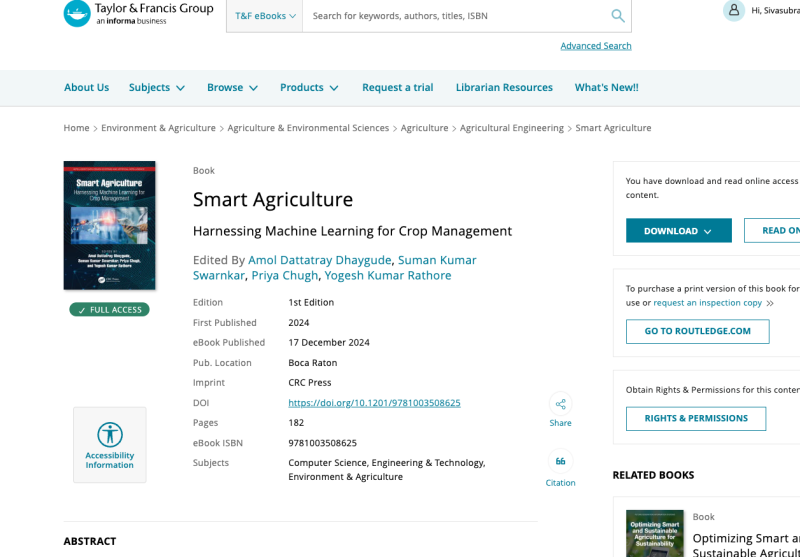Click the '182' pages value

coord(296,423)
